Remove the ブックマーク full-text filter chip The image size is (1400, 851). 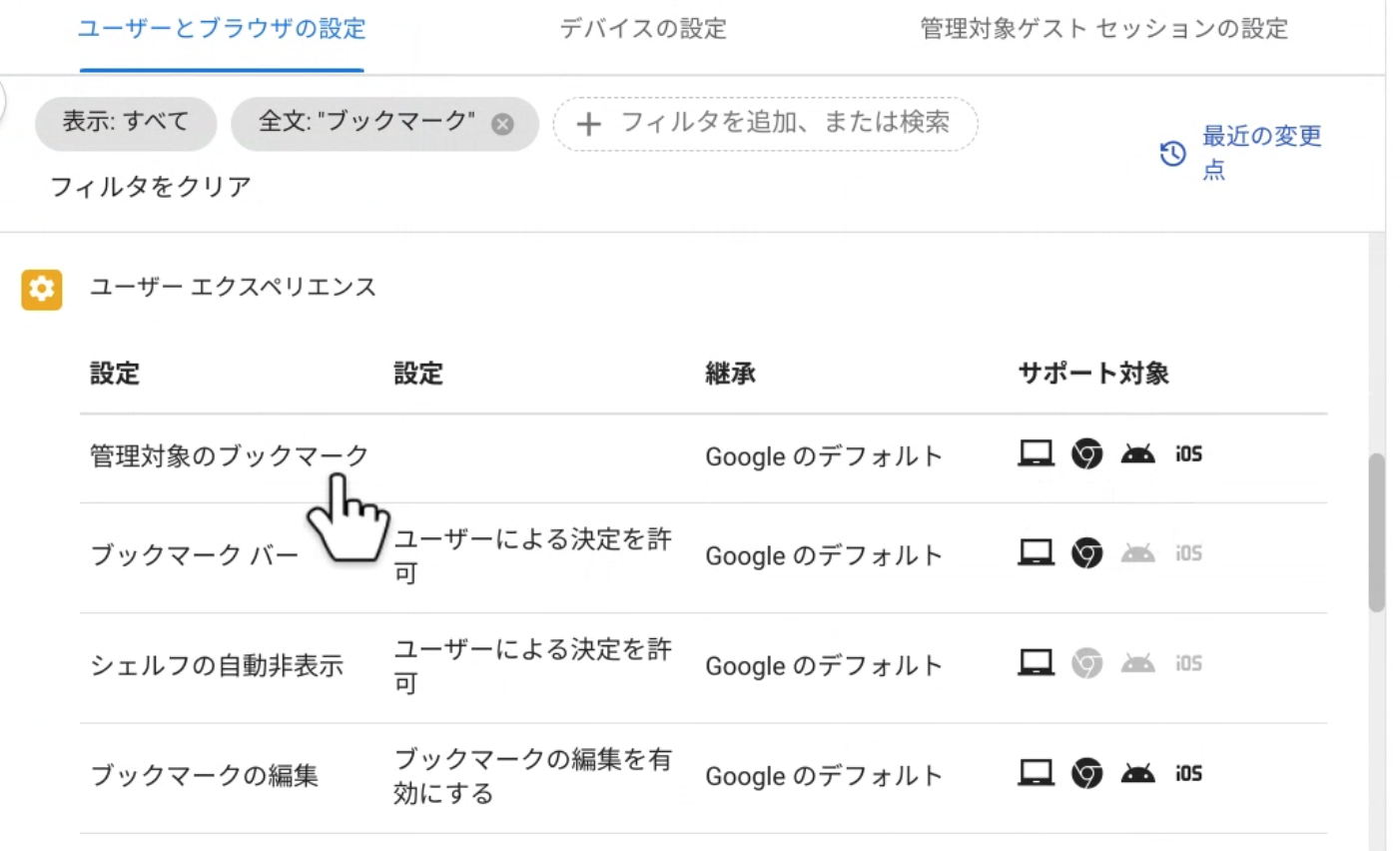503,124
